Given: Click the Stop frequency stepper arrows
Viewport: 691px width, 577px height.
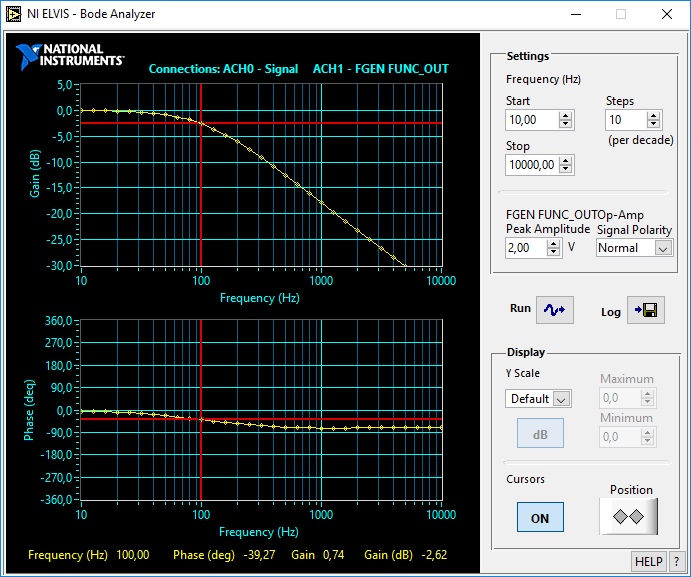Looking at the screenshot, I should coord(565,165).
